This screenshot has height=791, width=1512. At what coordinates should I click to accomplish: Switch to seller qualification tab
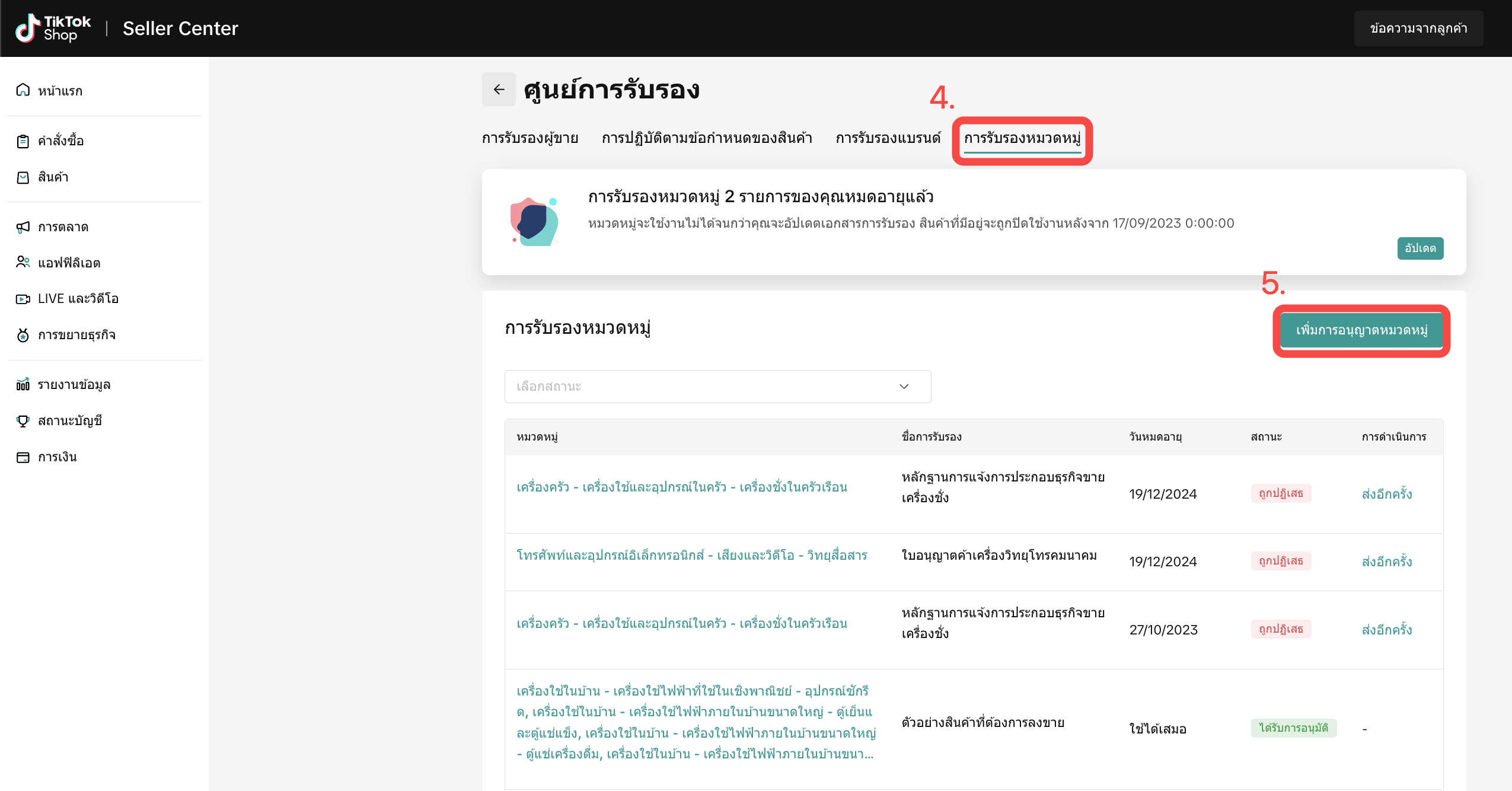tap(529, 139)
